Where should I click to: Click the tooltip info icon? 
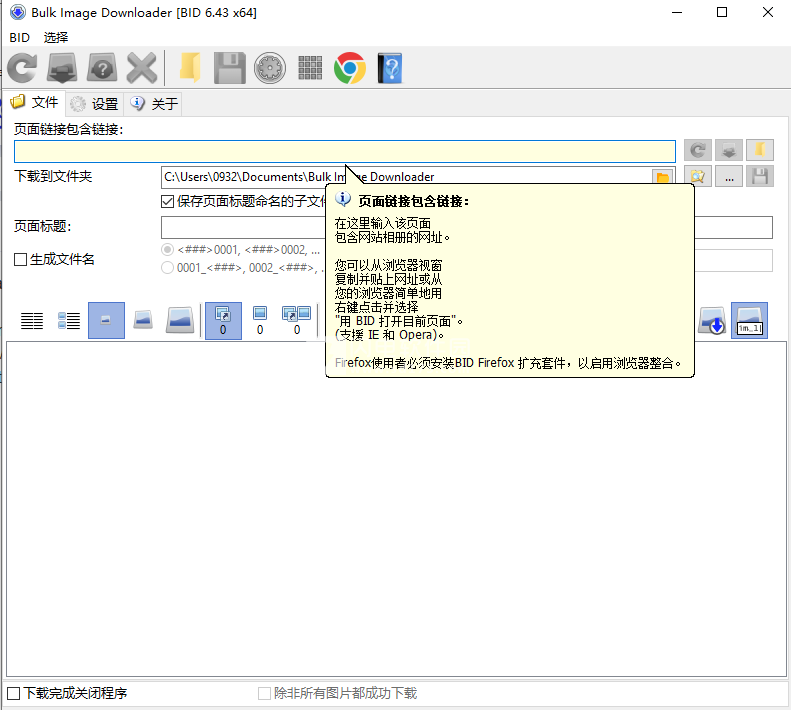343,199
